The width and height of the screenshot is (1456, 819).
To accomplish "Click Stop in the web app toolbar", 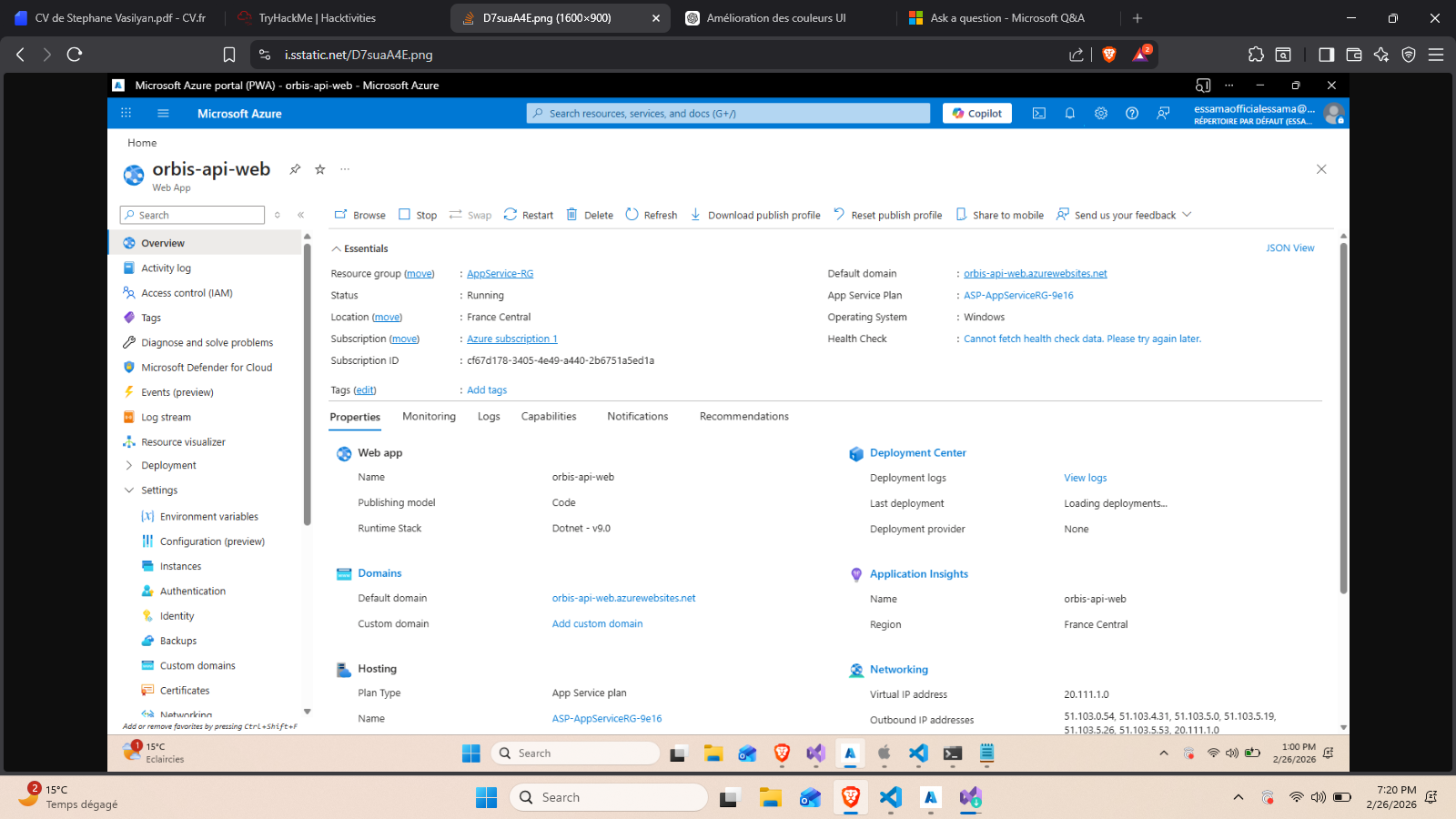I will coord(418,215).
